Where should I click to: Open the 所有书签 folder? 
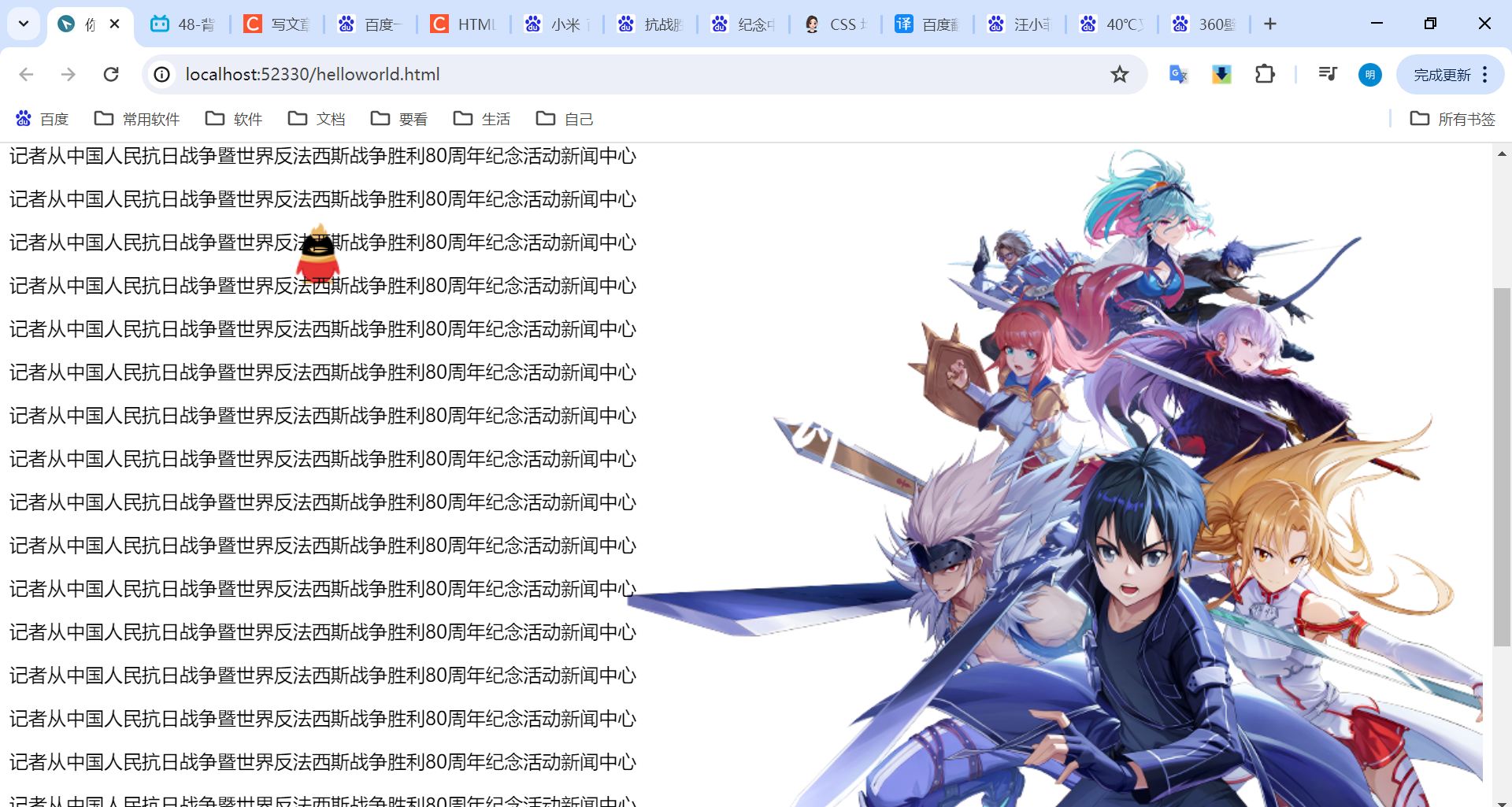coord(1452,119)
